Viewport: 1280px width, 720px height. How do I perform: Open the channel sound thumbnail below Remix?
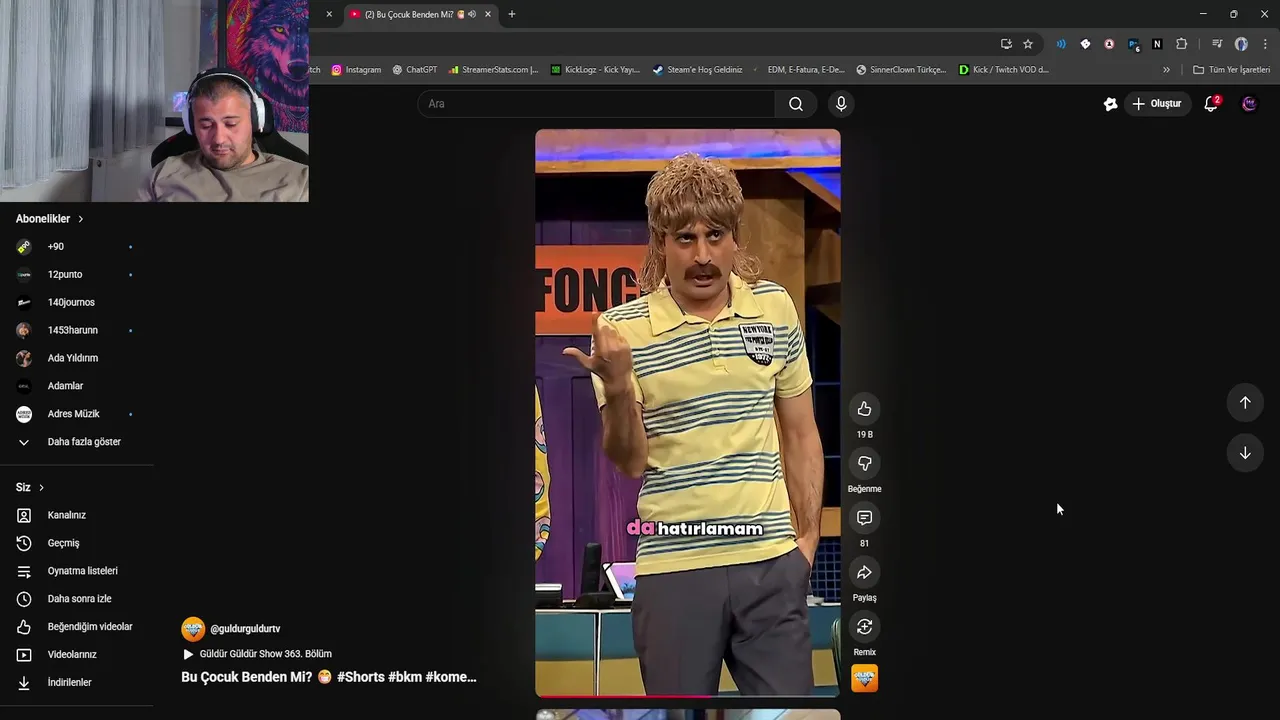[x=864, y=678]
